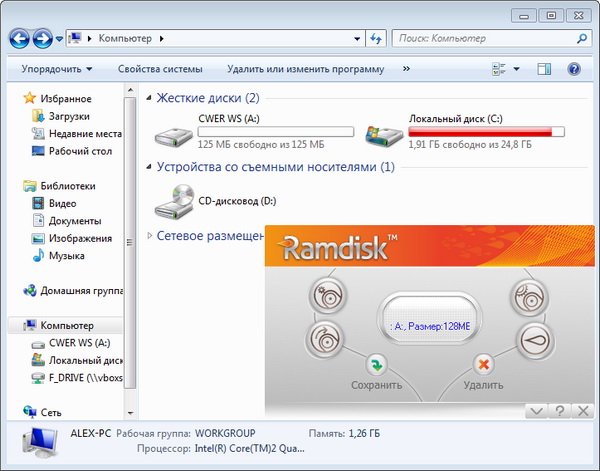
Task: Click 1,91 ГБ свободно из 24,8 ГБ text
Action: pos(470,145)
